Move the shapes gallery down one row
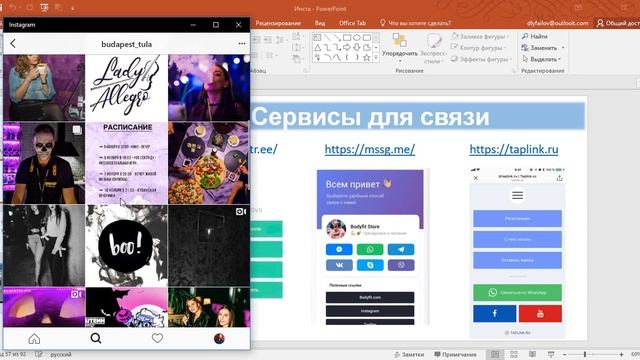Screen dimensions: 640x360 point(376,48)
